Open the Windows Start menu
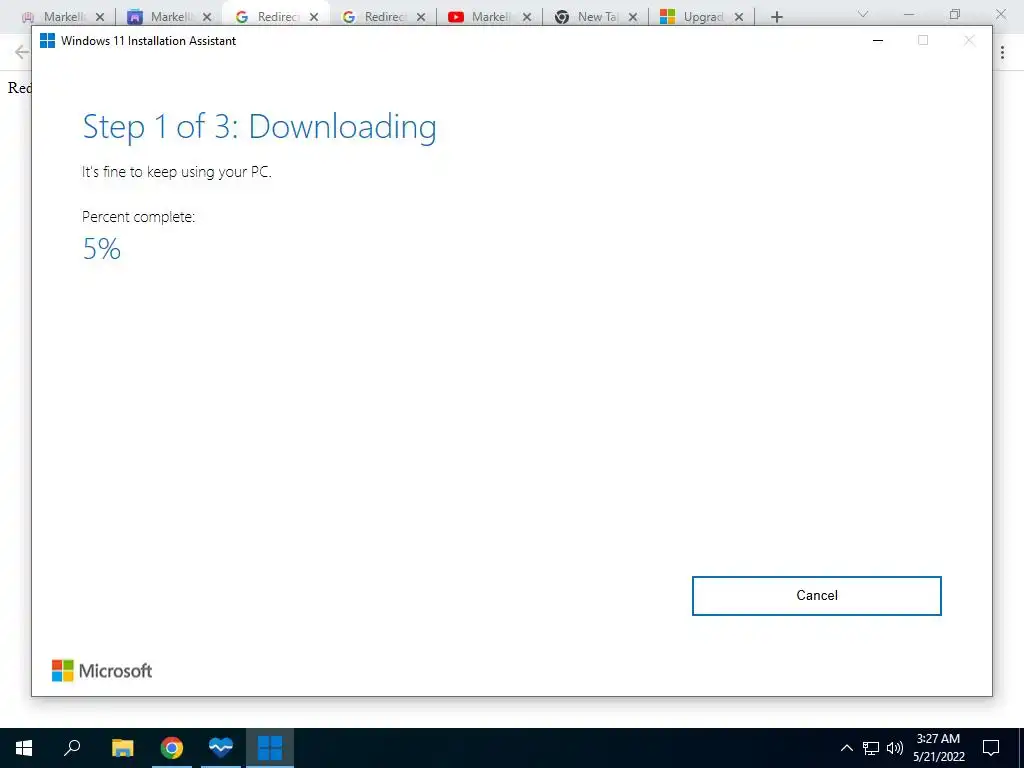The width and height of the screenshot is (1024, 768). 24,748
